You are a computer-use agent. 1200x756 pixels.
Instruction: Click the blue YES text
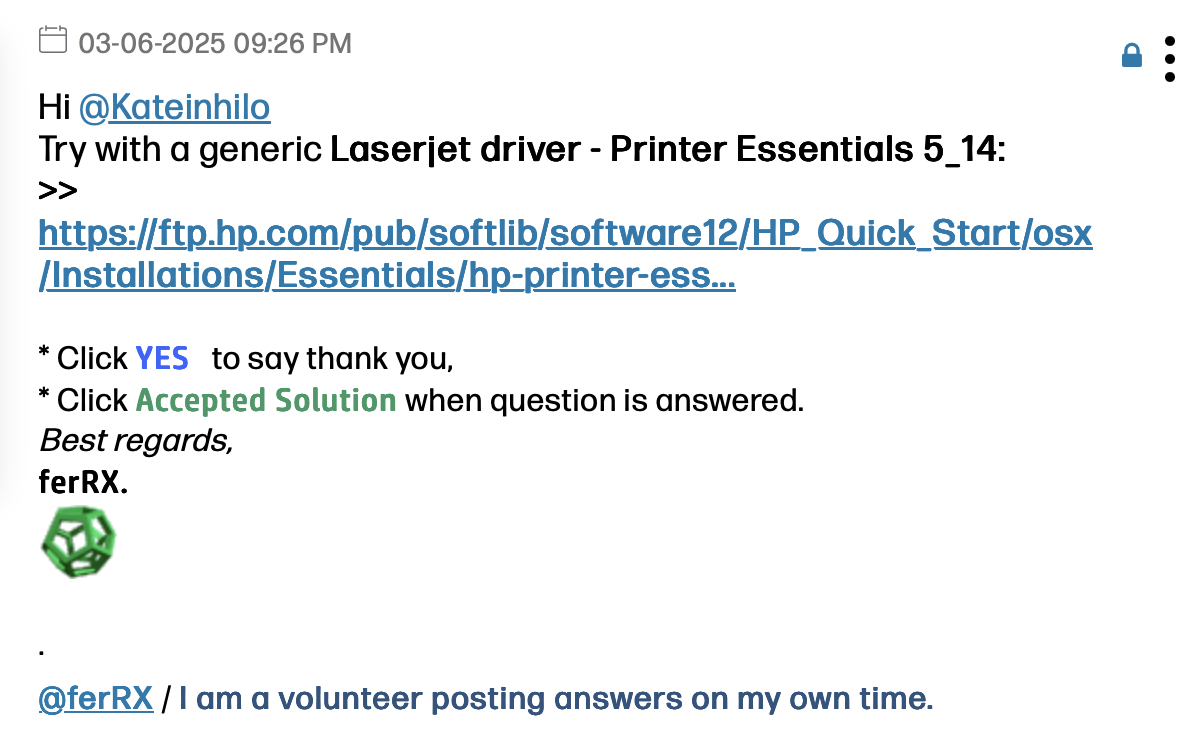[162, 357]
